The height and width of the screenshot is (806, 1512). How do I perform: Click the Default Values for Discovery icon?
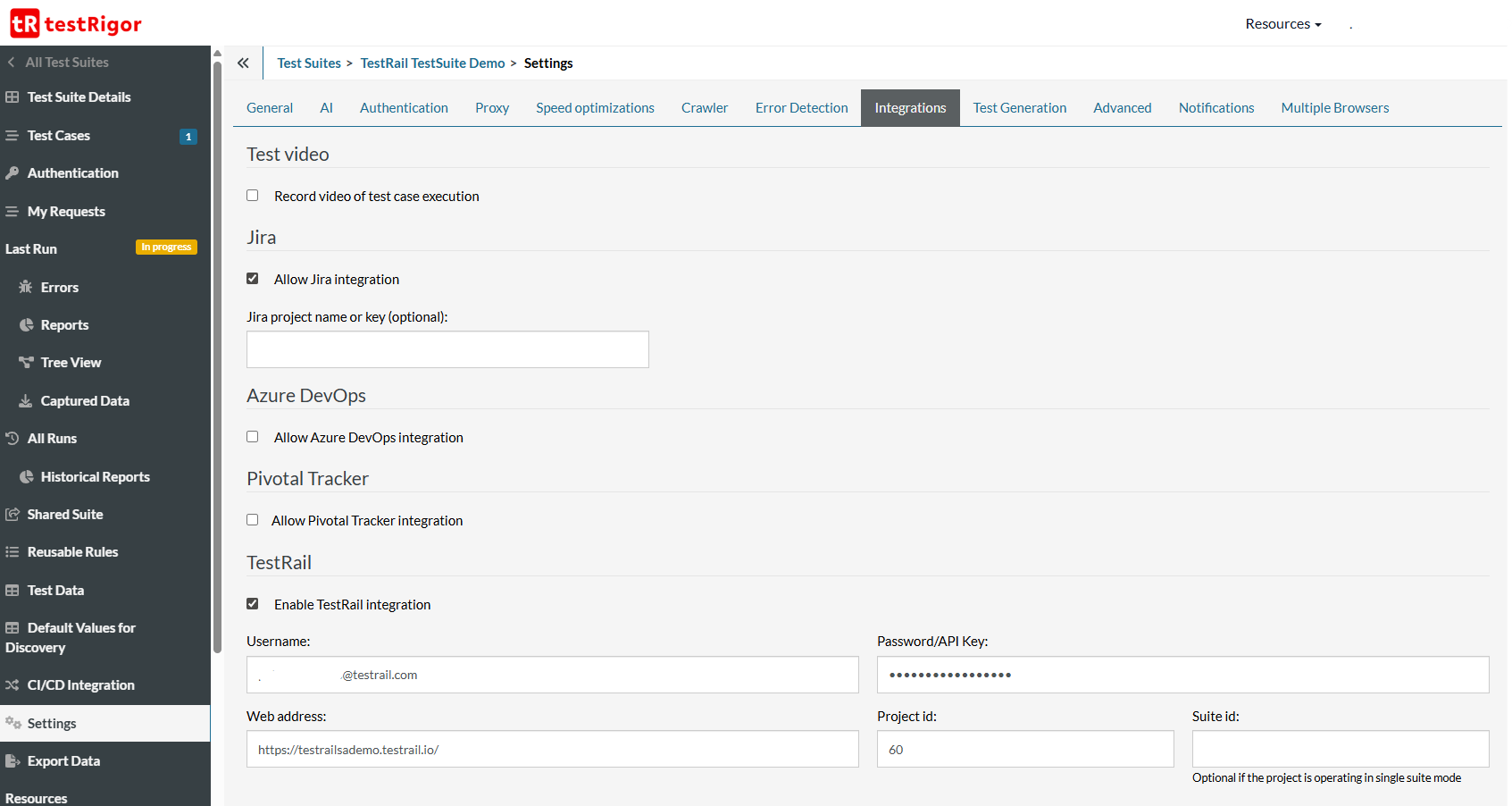[x=13, y=628]
